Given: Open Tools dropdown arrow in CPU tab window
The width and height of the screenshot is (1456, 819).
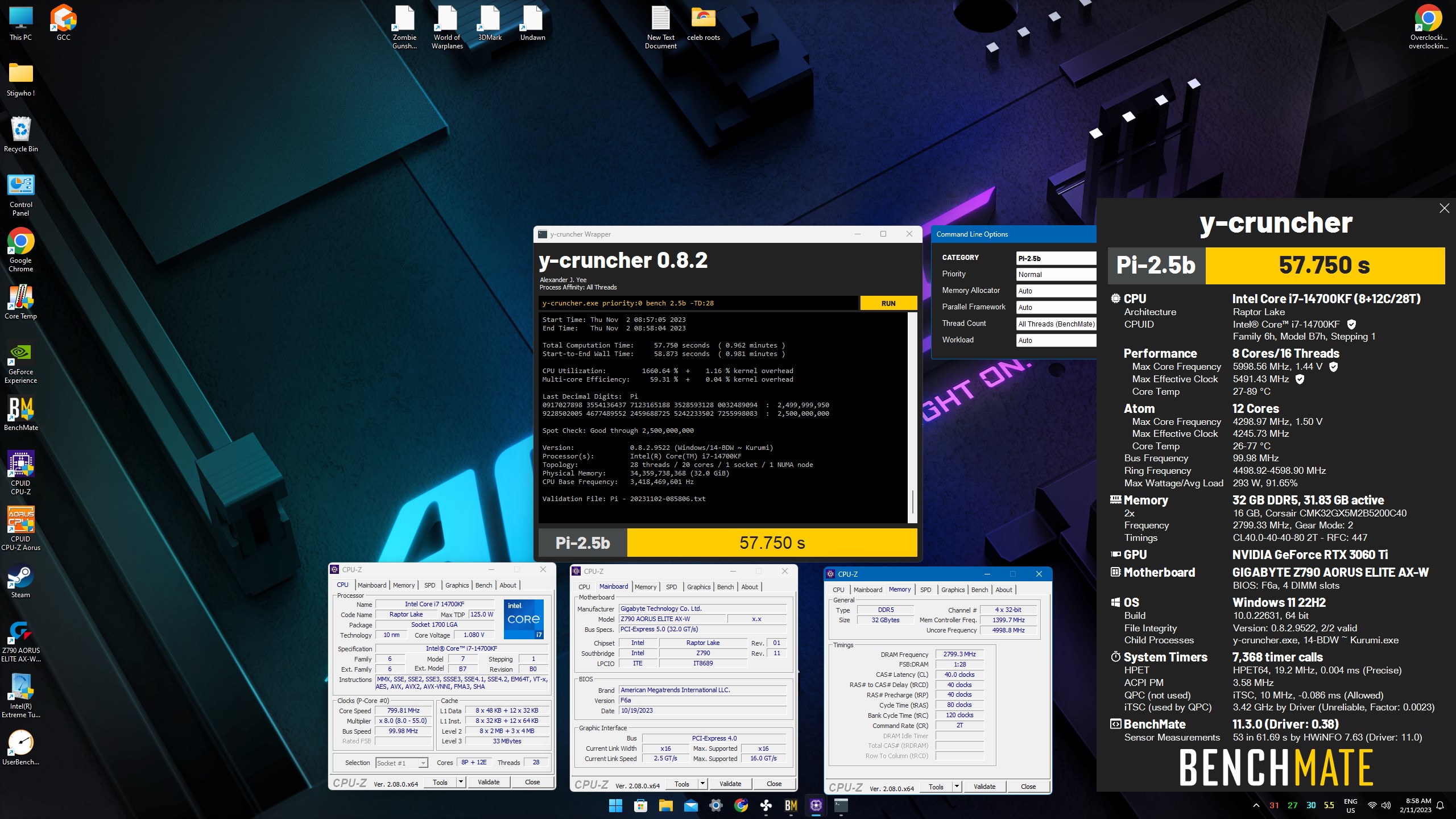Looking at the screenshot, I should 461,782.
